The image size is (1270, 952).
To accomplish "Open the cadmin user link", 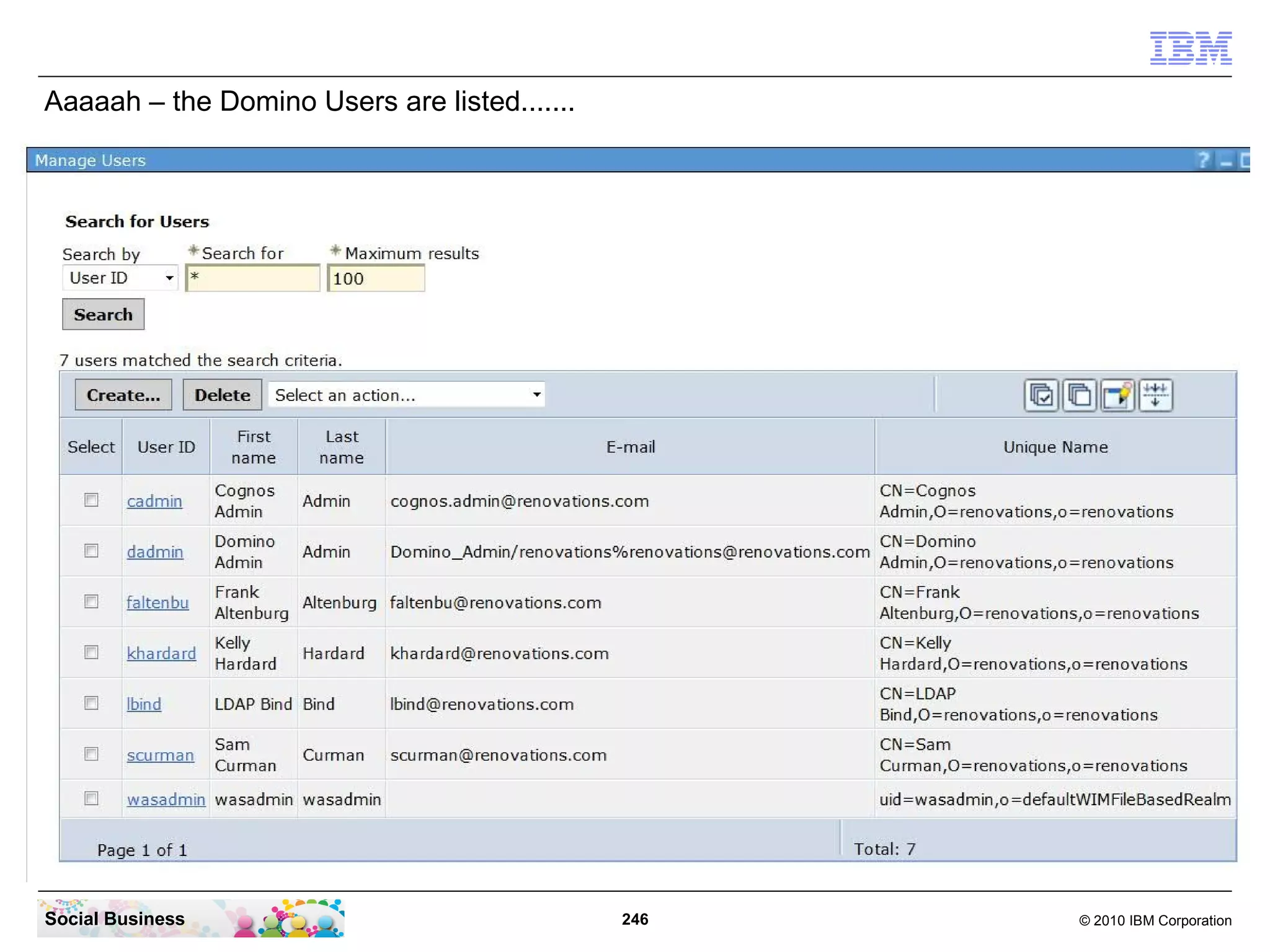I will tap(154, 501).
